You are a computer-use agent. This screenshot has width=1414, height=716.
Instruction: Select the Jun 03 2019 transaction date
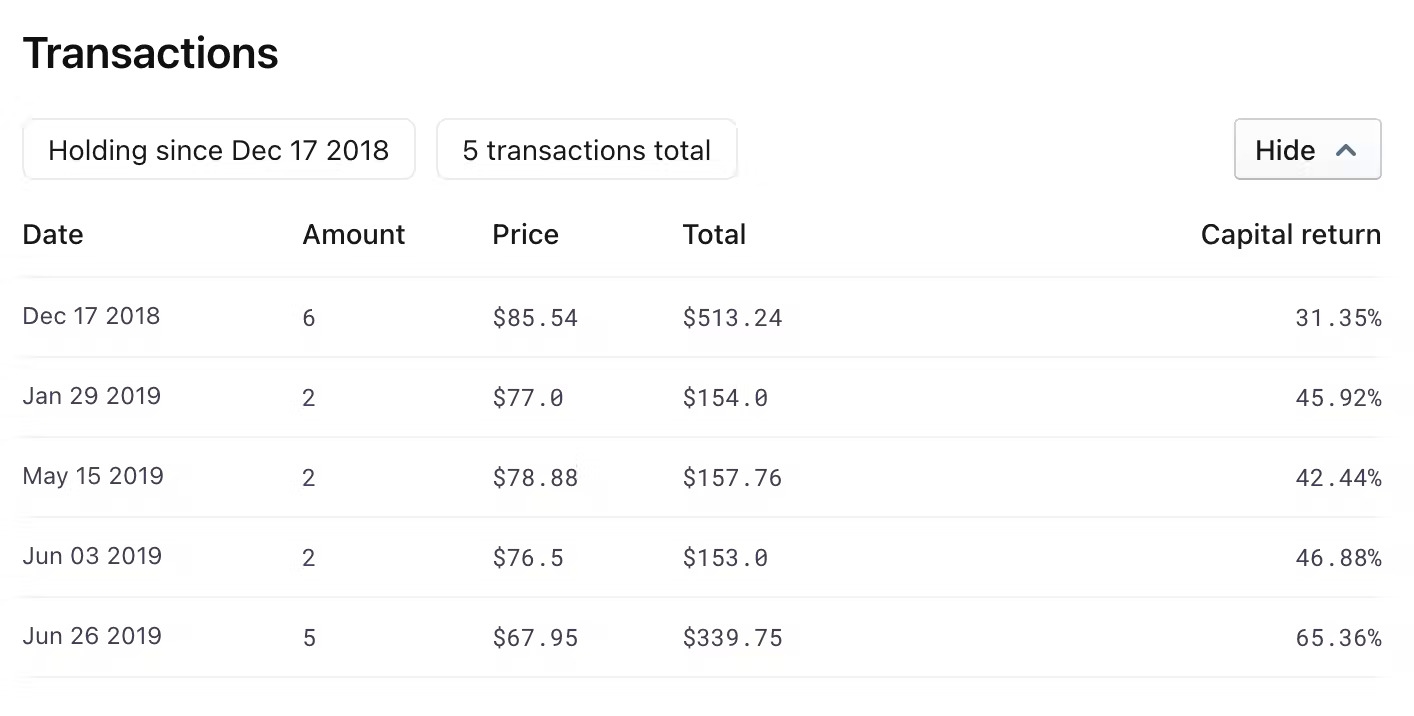92,556
